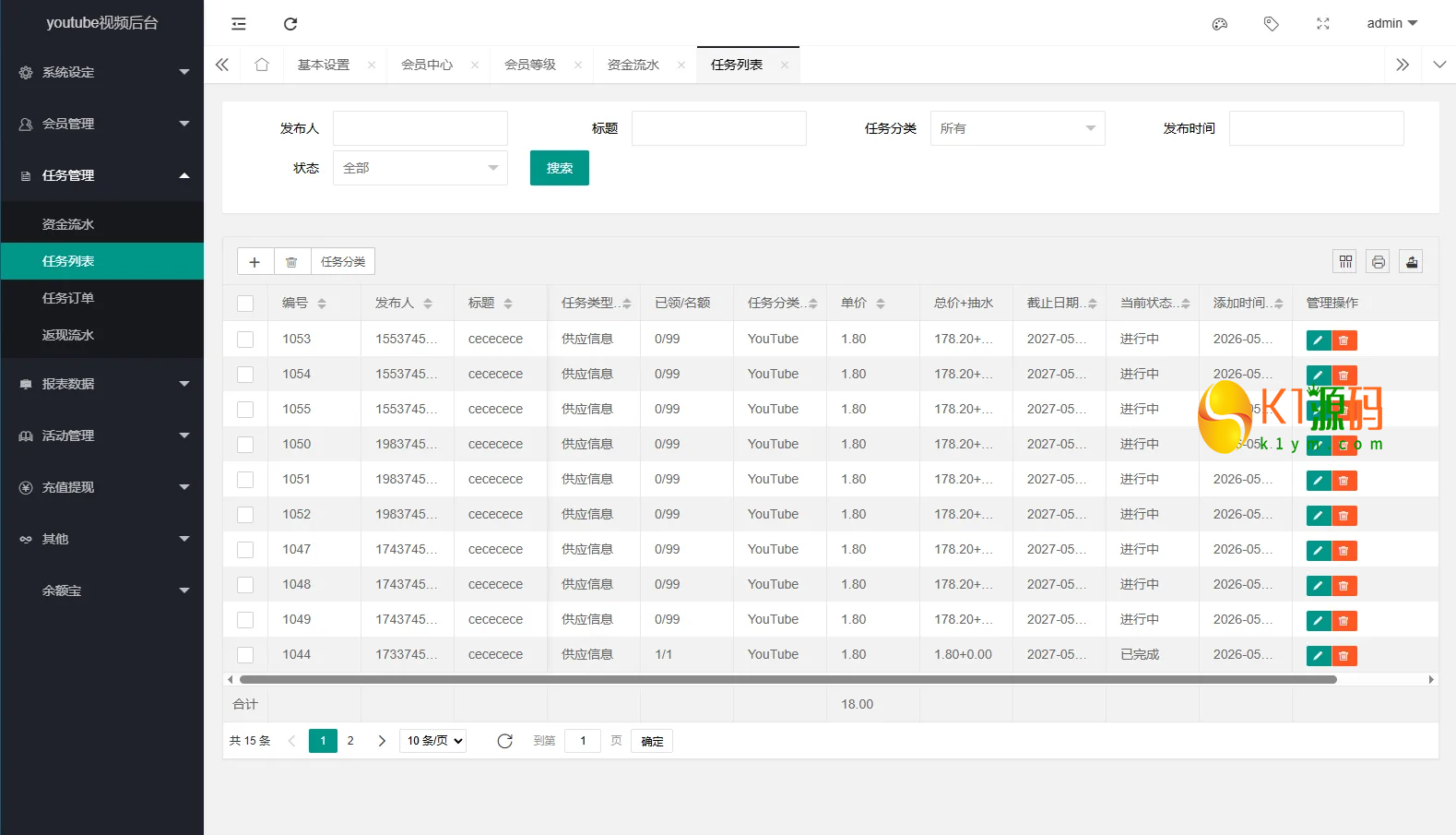Focus the 标题 input field
Viewport: 1456px width, 835px height.
pos(719,128)
